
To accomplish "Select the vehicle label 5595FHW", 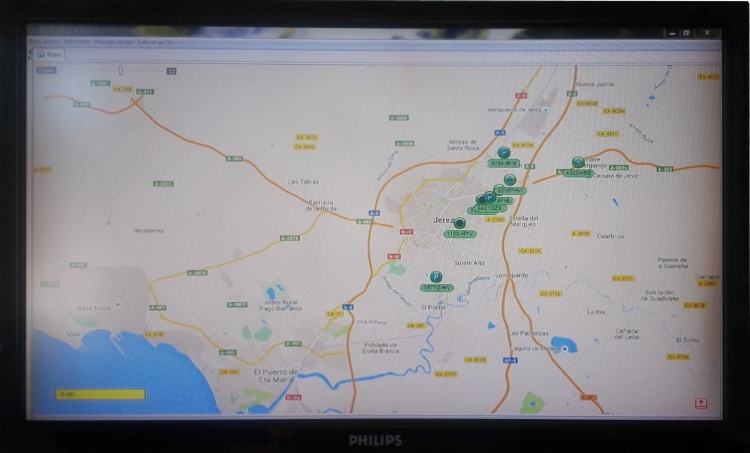I will 510,191.
